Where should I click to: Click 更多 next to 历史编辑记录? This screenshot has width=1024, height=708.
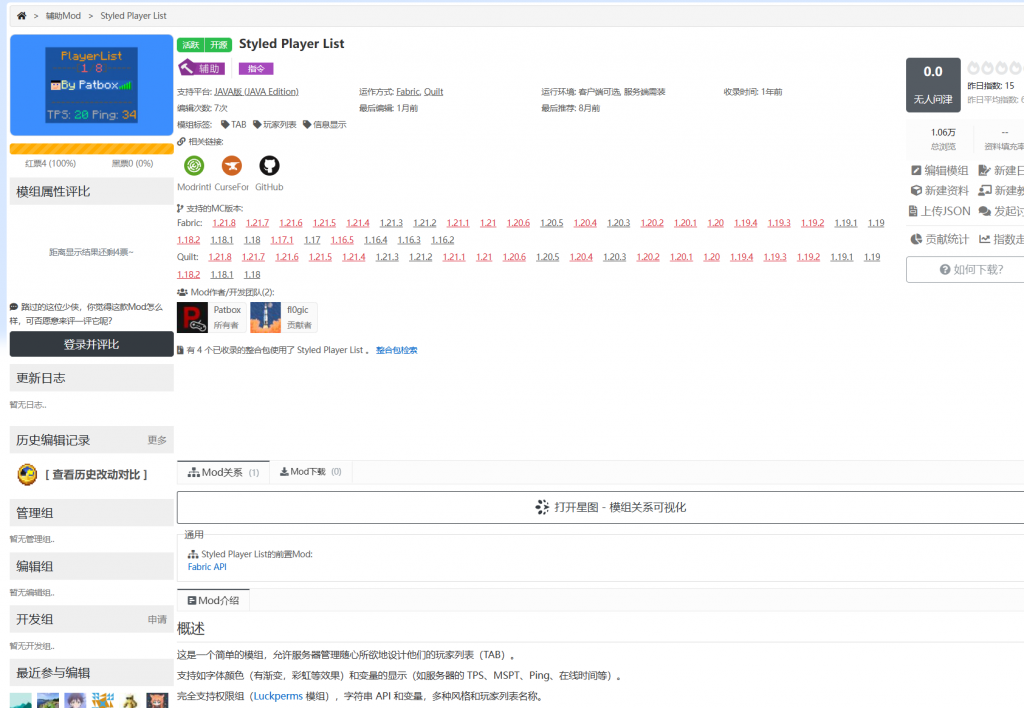point(157,440)
